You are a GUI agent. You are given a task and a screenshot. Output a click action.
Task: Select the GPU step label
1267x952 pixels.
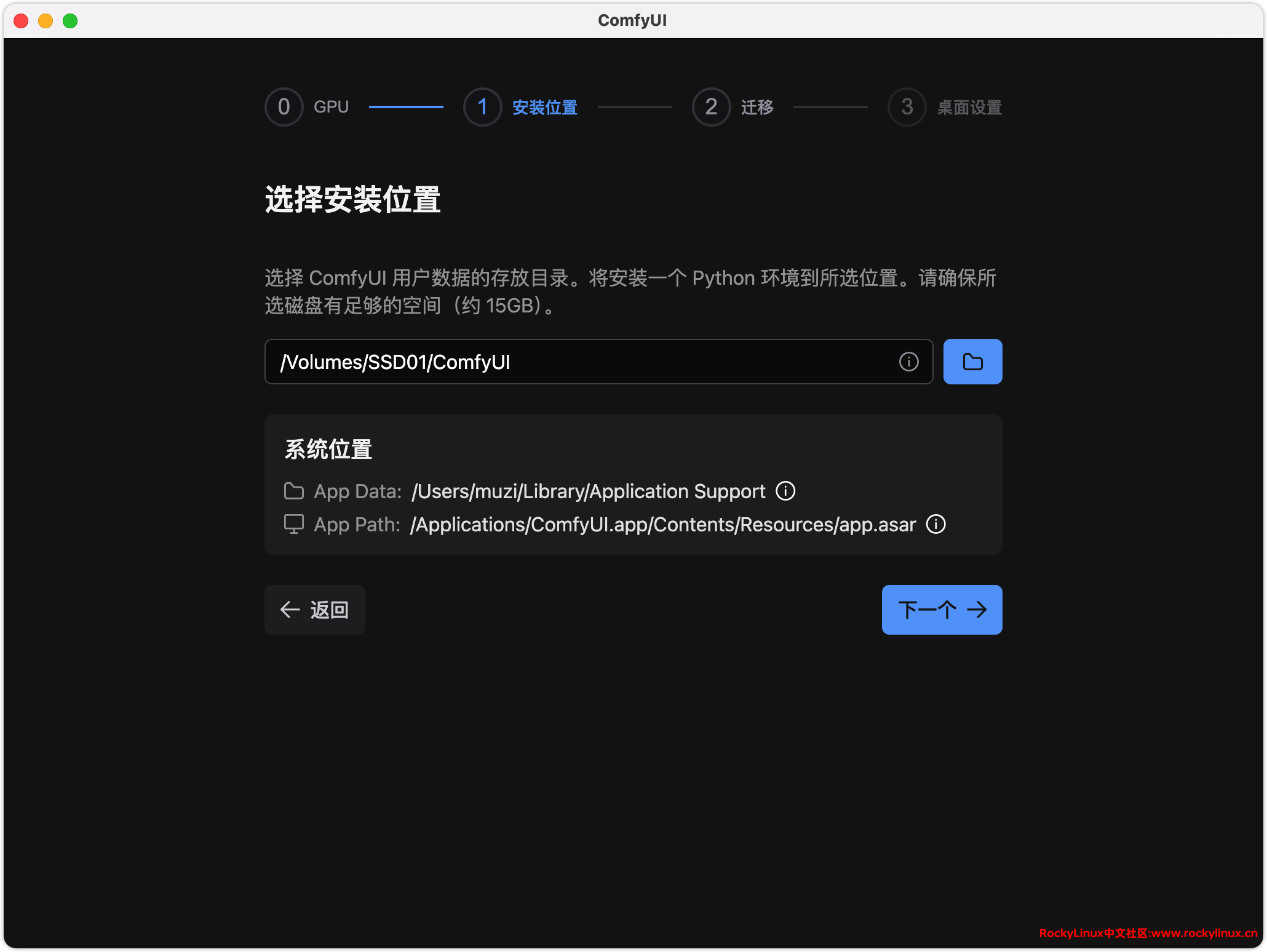[x=331, y=107]
